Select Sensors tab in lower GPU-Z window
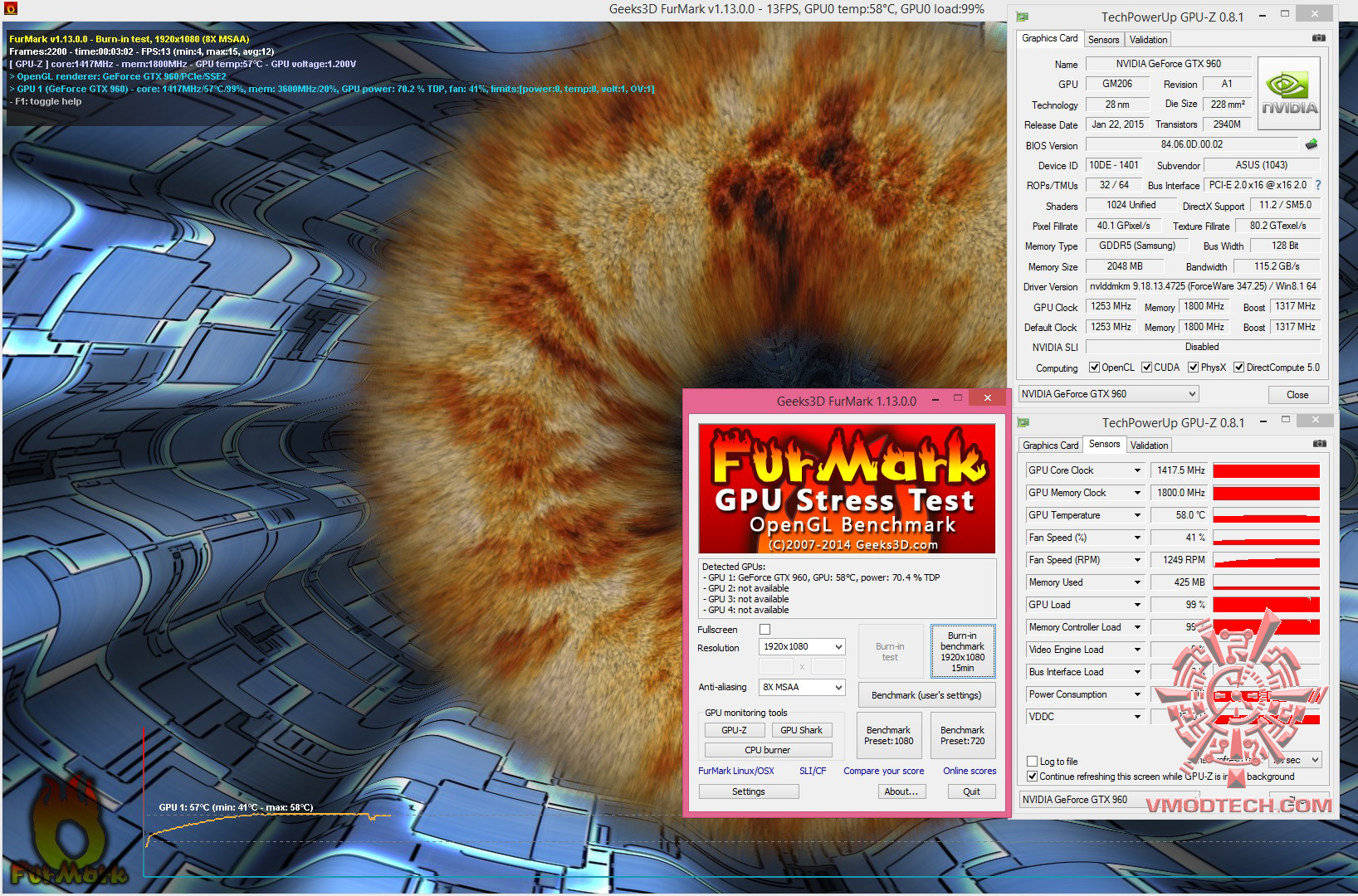 point(1104,444)
